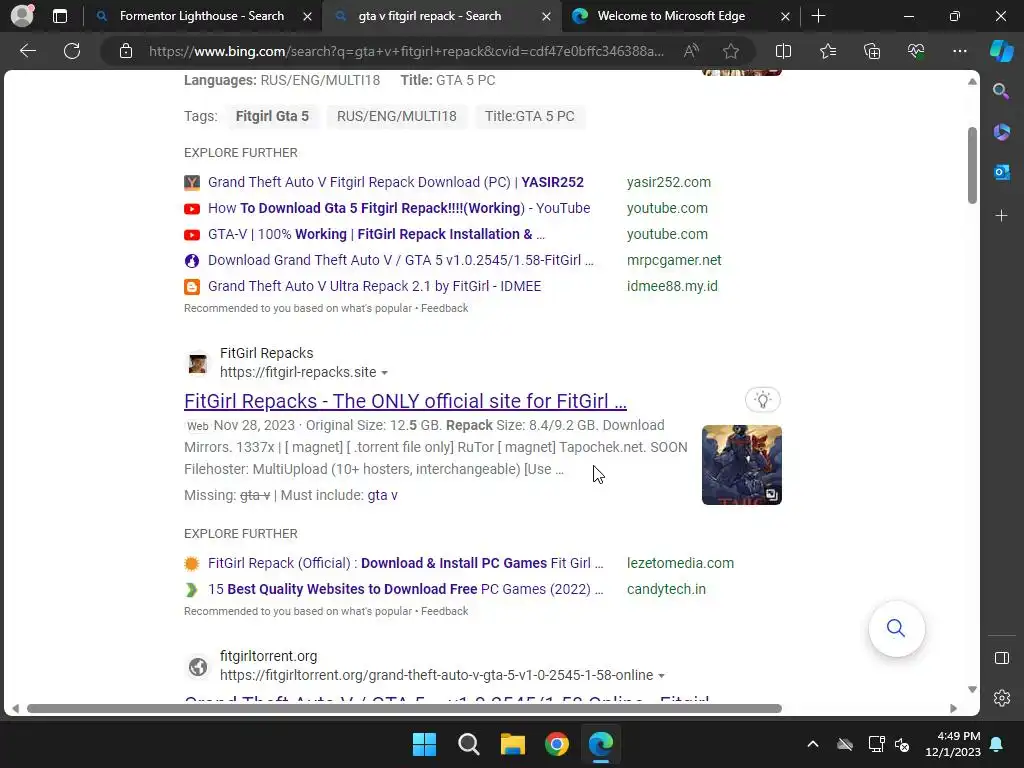Switch to gta v fitgirl repack - Search tab

click(x=430, y=16)
